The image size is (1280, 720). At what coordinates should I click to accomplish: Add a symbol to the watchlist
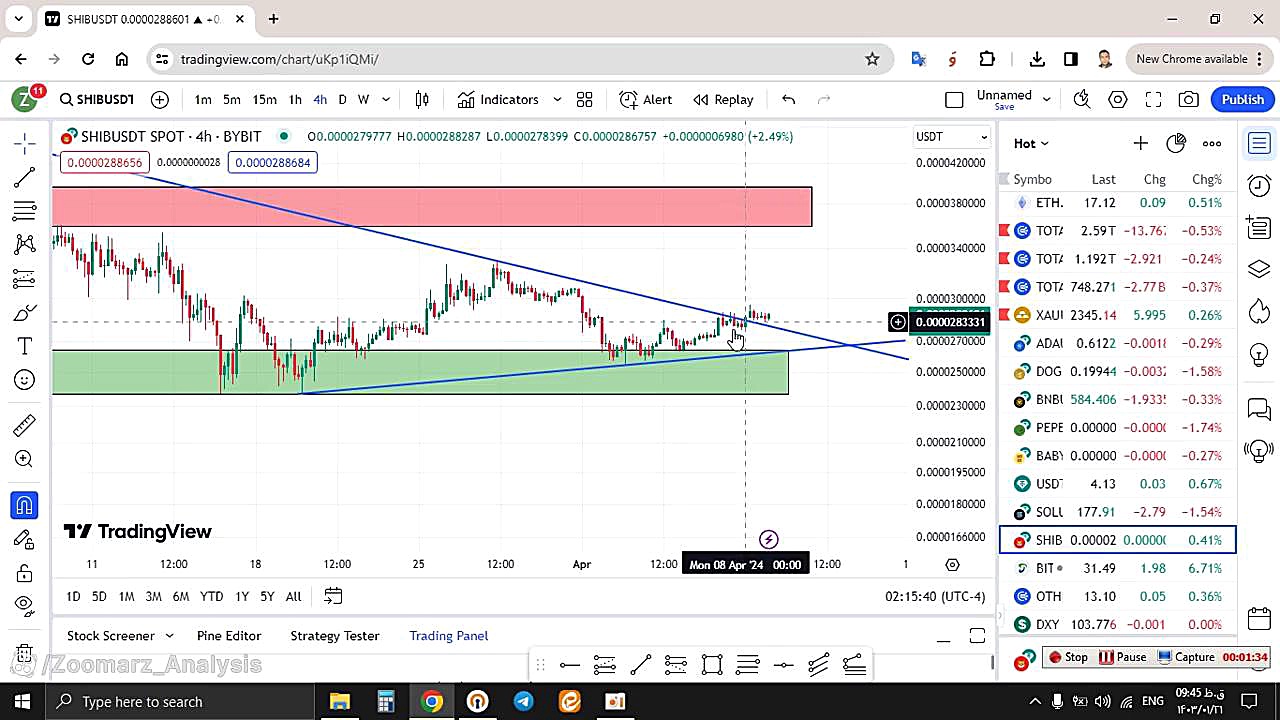1140,144
